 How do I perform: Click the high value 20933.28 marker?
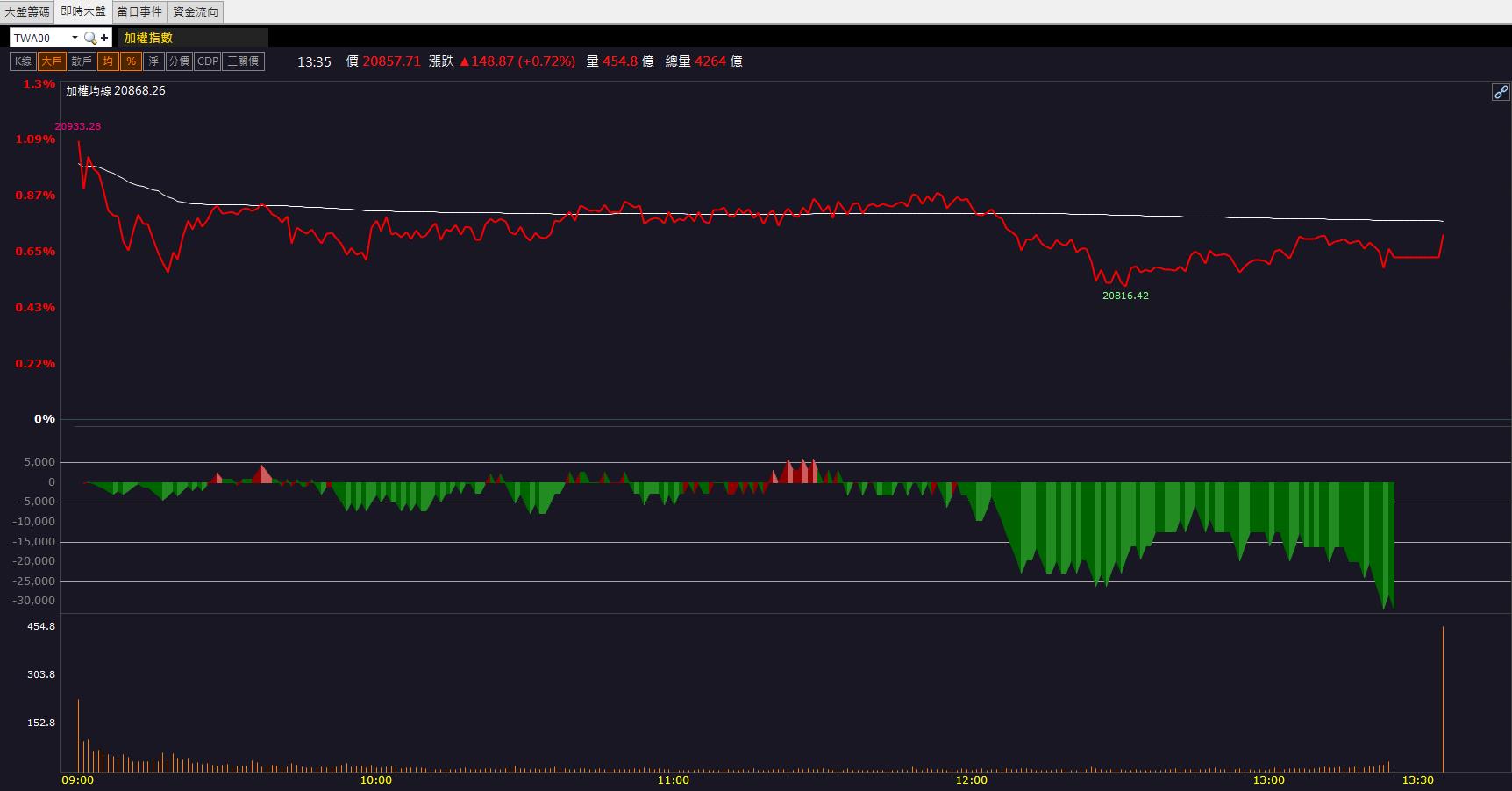78,126
